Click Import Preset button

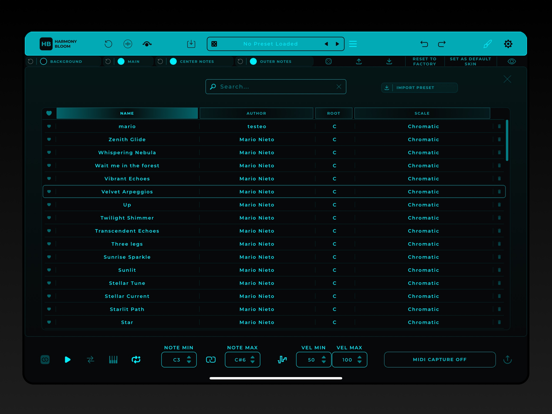(x=419, y=88)
